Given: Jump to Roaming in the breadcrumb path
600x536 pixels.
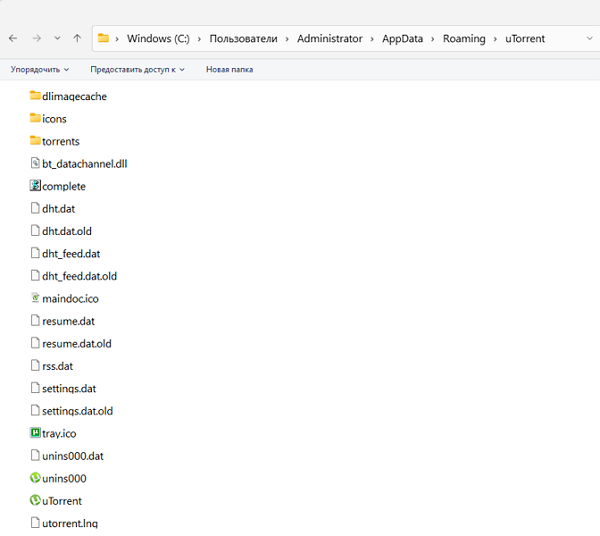Looking at the screenshot, I should coord(464,39).
